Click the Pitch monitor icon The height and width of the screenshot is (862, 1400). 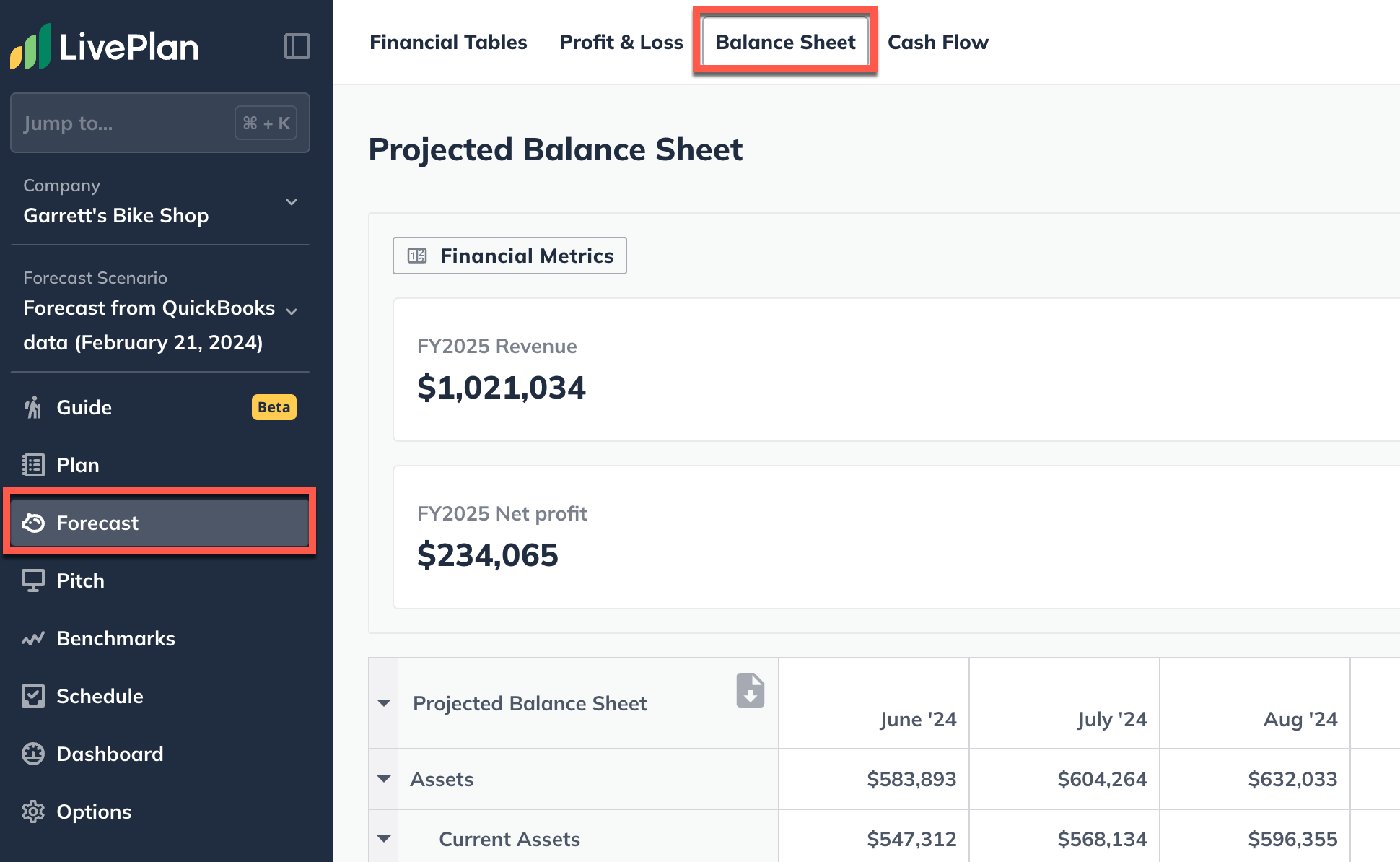pyautogui.click(x=33, y=580)
